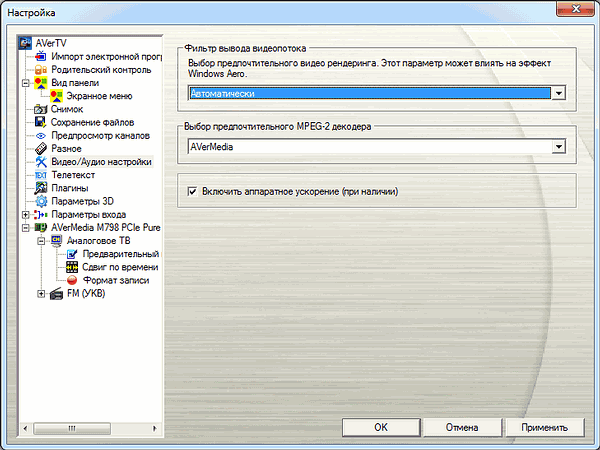600x450 pixels.
Task: Select Экранное меню tree entry
Action: (99, 96)
